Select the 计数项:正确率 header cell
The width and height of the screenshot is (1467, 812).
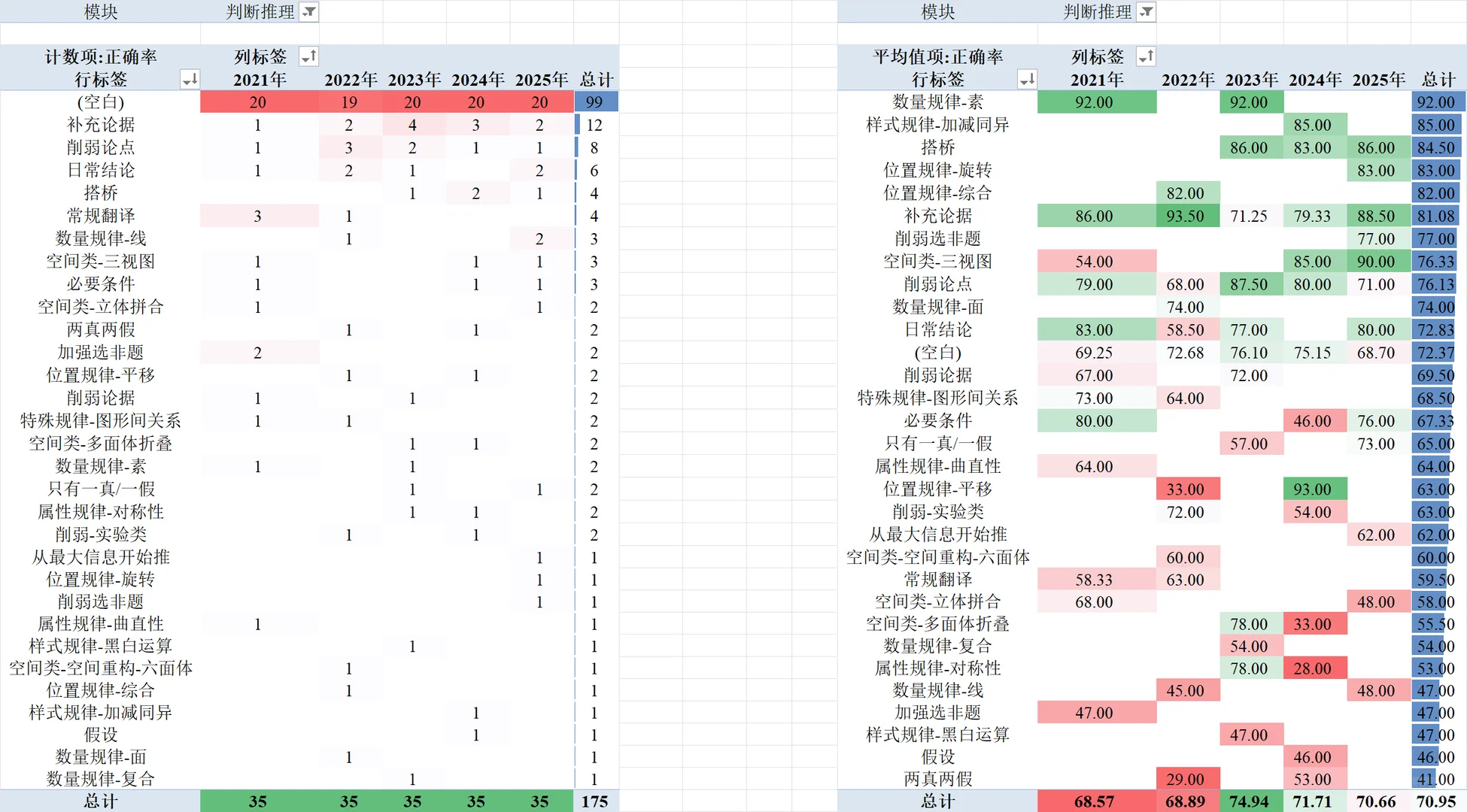[x=100, y=56]
